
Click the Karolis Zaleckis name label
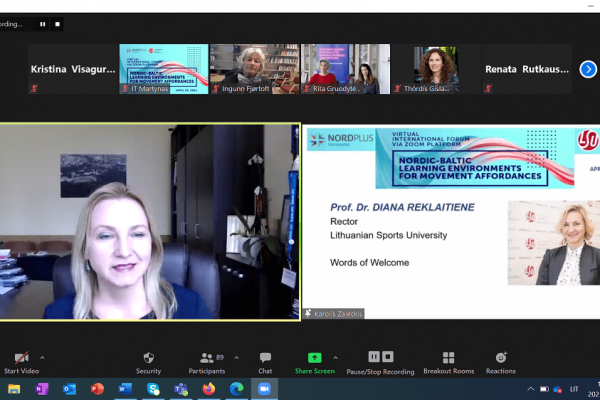(x=334, y=314)
